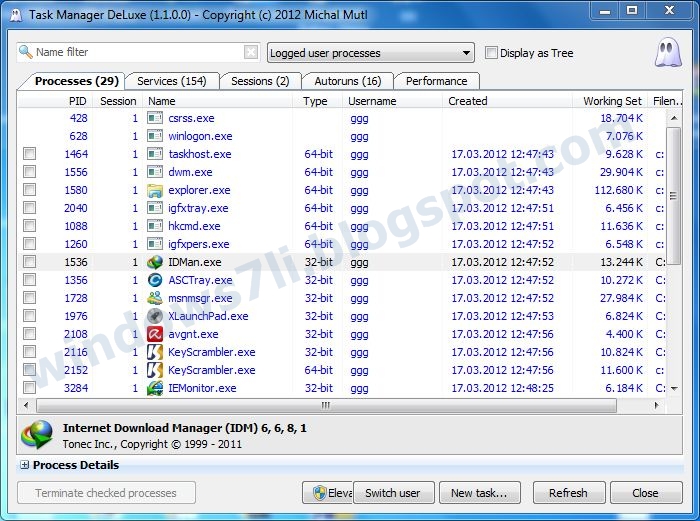Image resolution: width=700 pixels, height=521 pixels.
Task: Check the XLaunchPad.exe process checkbox
Action: [x=30, y=316]
